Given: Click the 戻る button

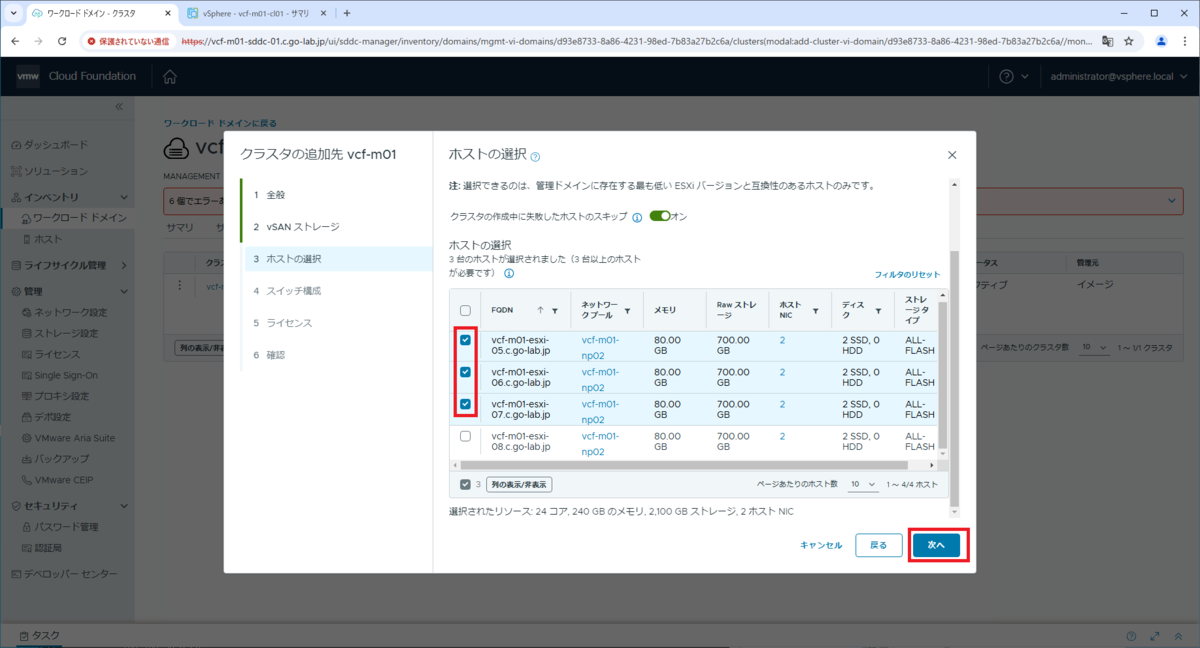Looking at the screenshot, I should pos(878,545).
